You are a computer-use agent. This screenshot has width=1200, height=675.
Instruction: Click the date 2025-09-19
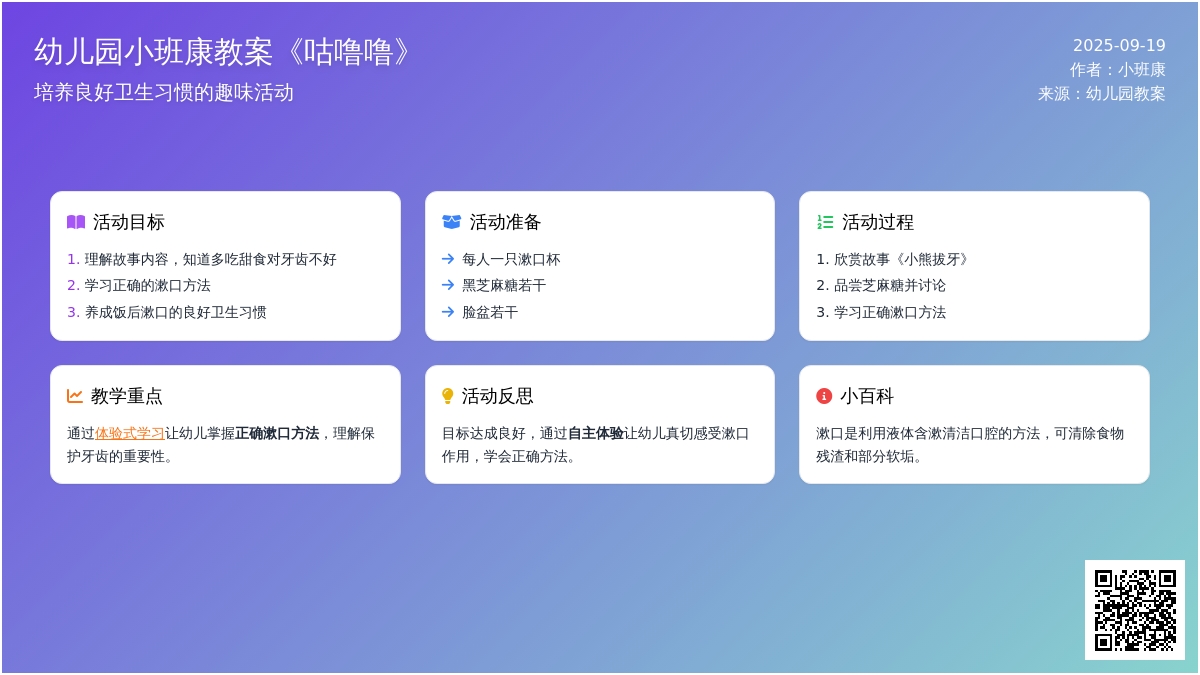[1119, 45]
